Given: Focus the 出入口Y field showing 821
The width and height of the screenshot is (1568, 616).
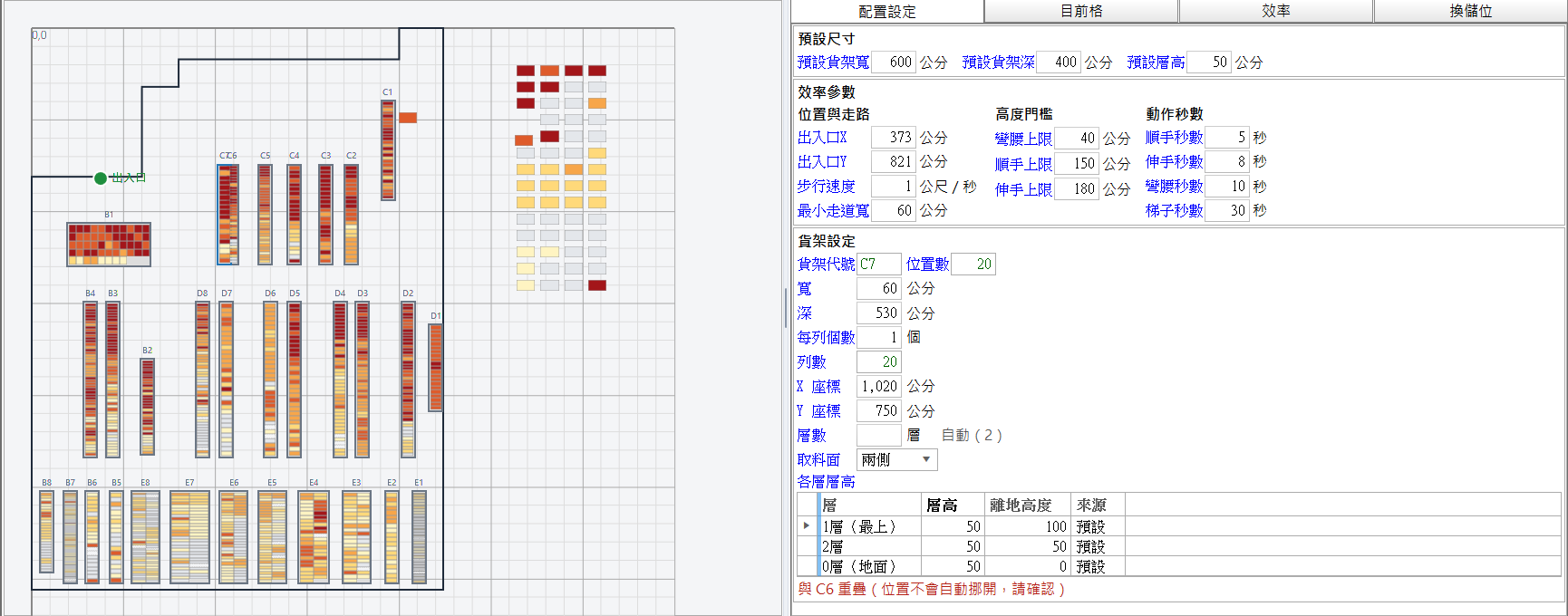Looking at the screenshot, I should pos(893,161).
